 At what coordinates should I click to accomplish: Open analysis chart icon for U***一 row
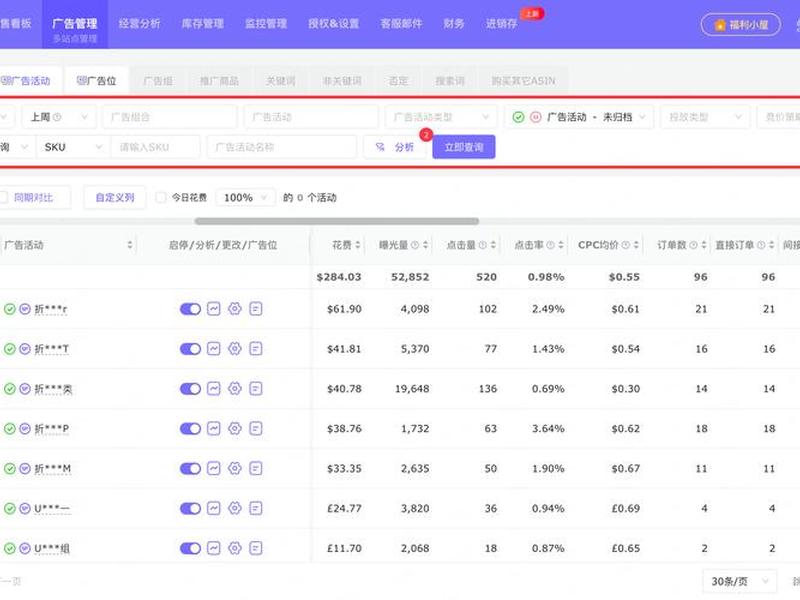214,508
